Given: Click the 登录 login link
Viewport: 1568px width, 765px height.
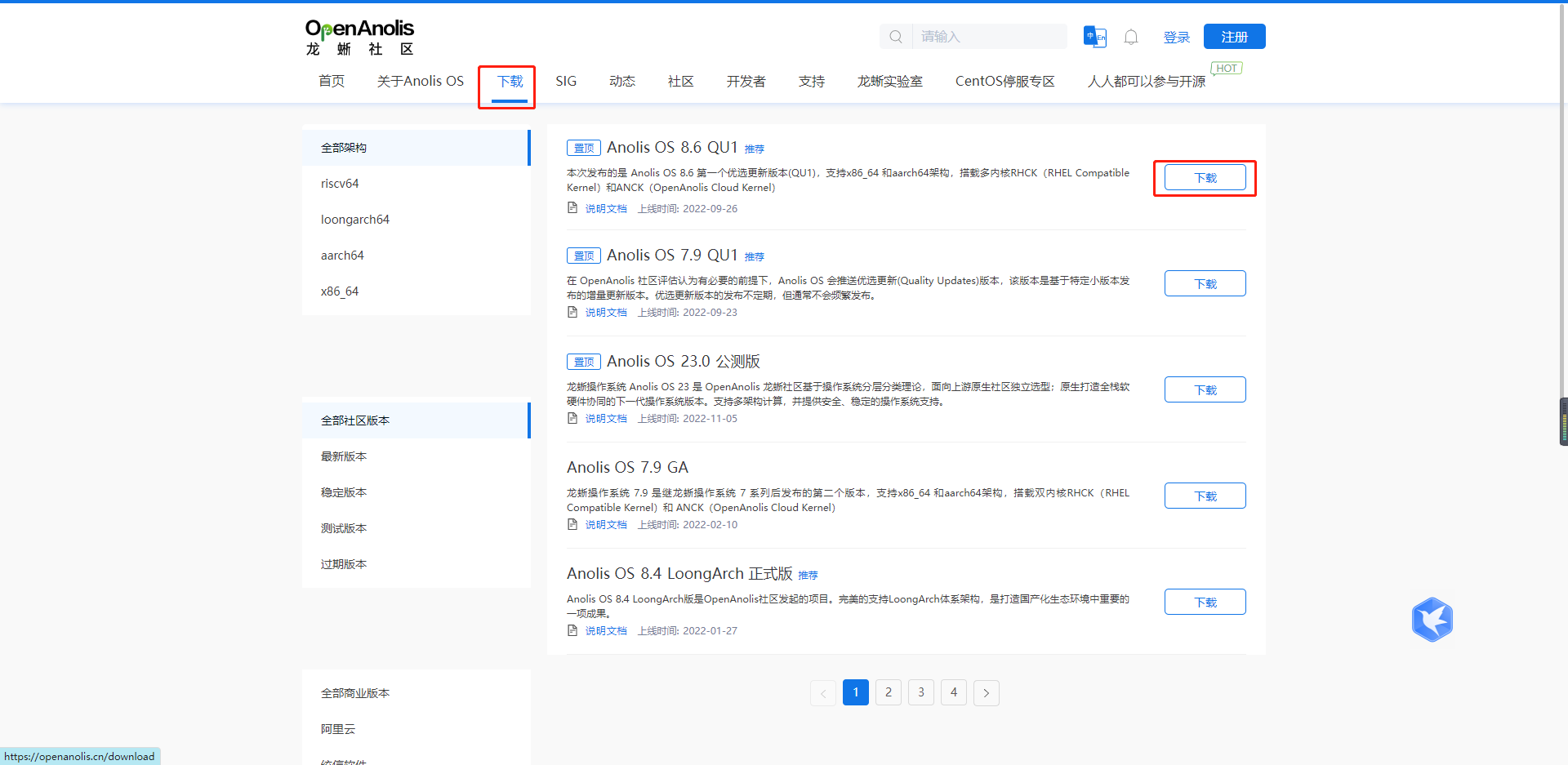Looking at the screenshot, I should pos(1177,36).
